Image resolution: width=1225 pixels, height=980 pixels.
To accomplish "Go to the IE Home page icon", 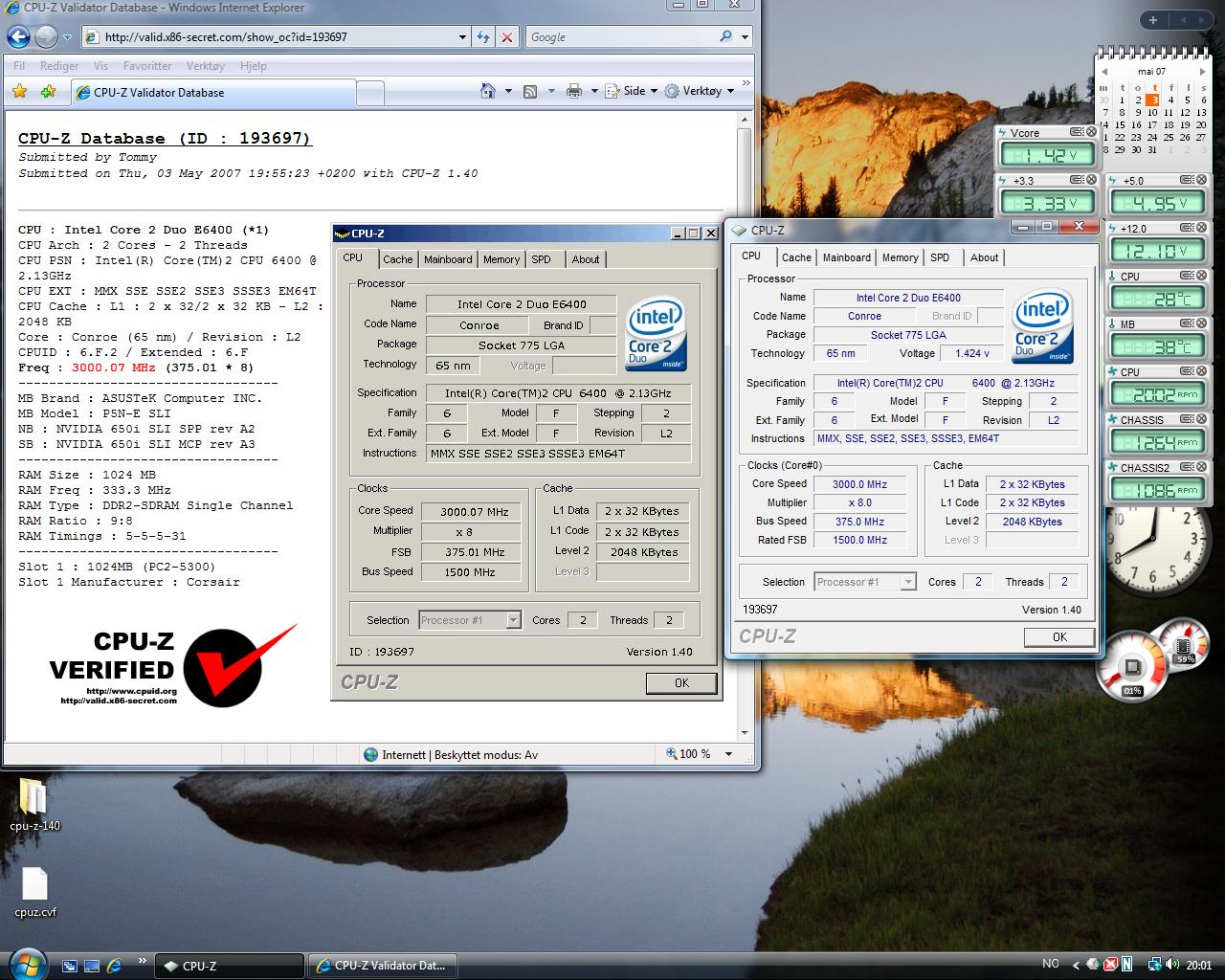I will (x=488, y=91).
